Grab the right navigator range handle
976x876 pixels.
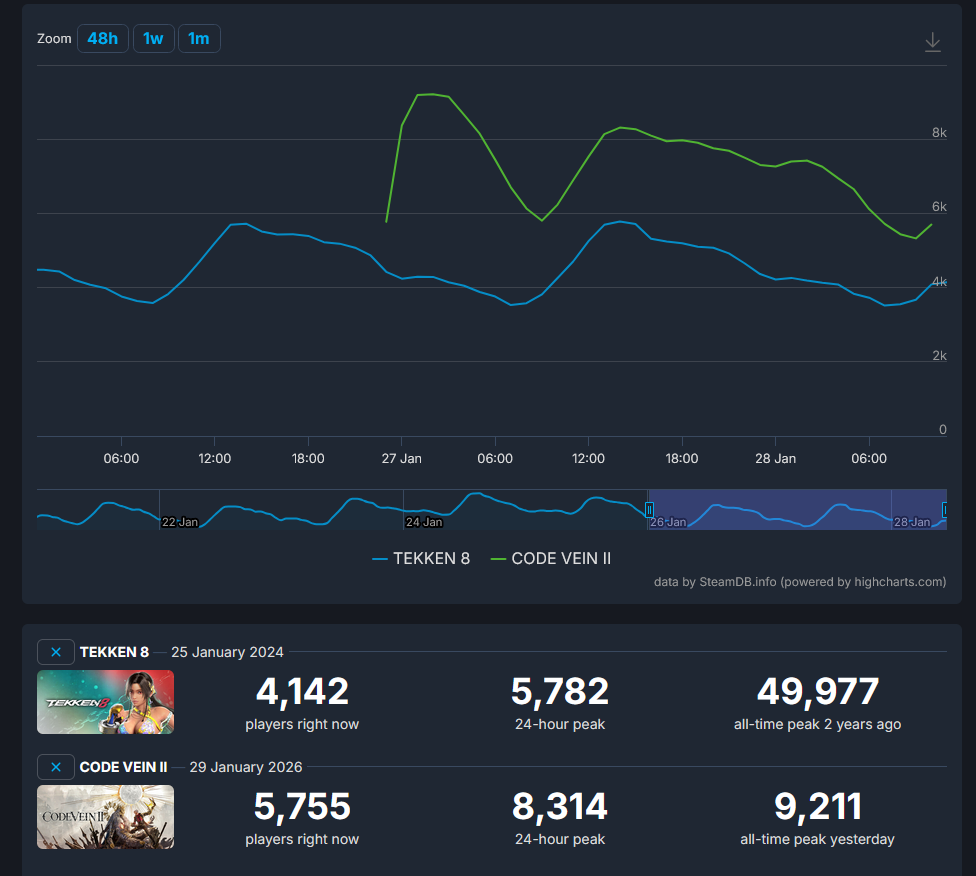coord(944,510)
